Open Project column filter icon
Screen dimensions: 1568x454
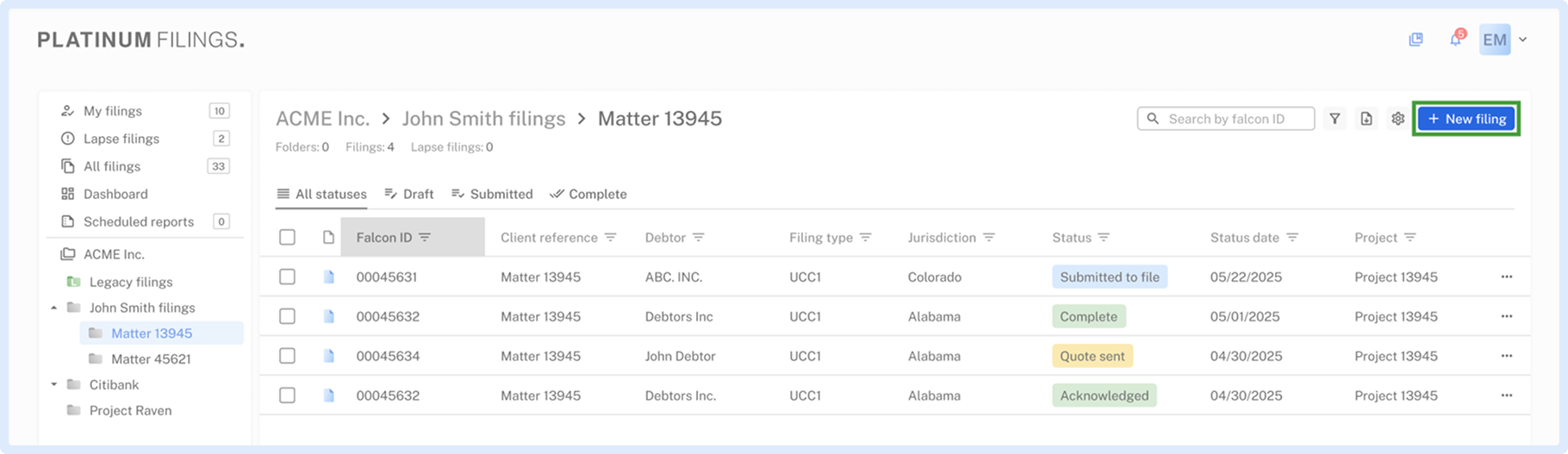1409,238
